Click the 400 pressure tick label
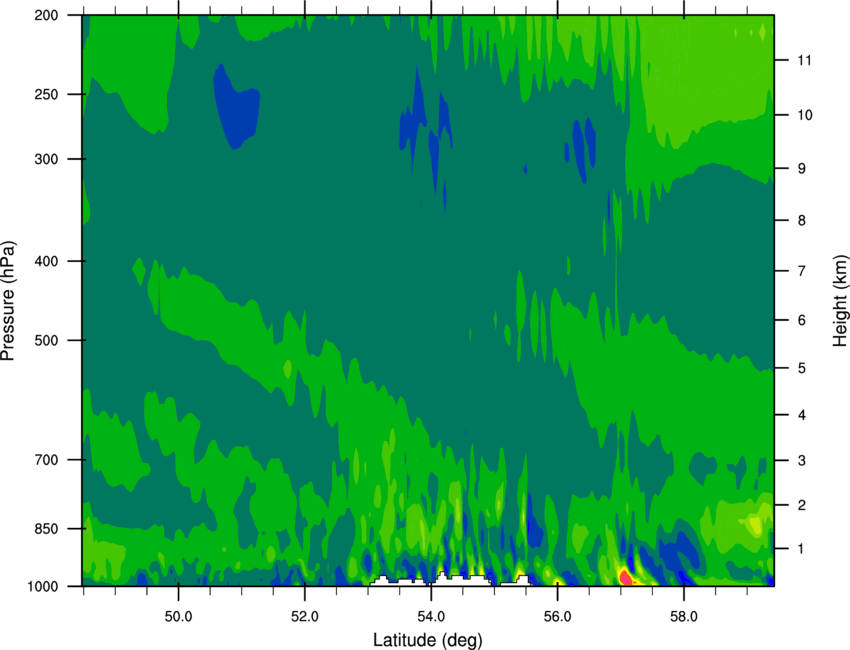Screen dimensions: 850x650 tap(46, 261)
